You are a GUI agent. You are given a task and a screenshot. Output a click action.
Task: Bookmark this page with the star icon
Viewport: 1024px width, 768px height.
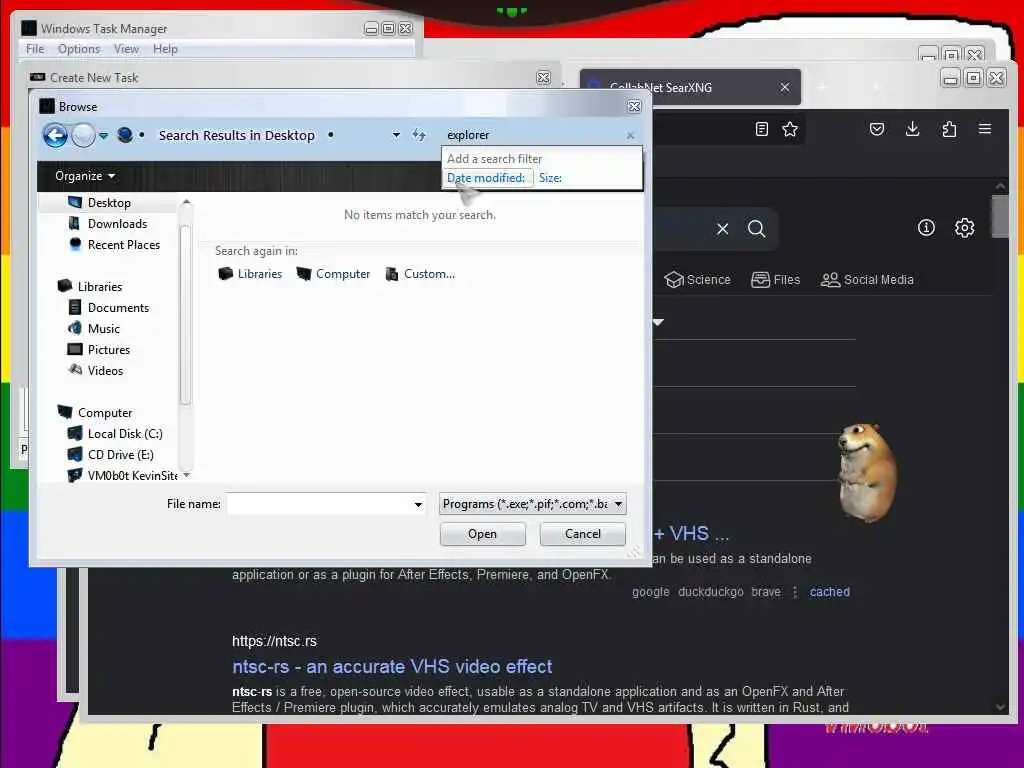[x=790, y=129]
